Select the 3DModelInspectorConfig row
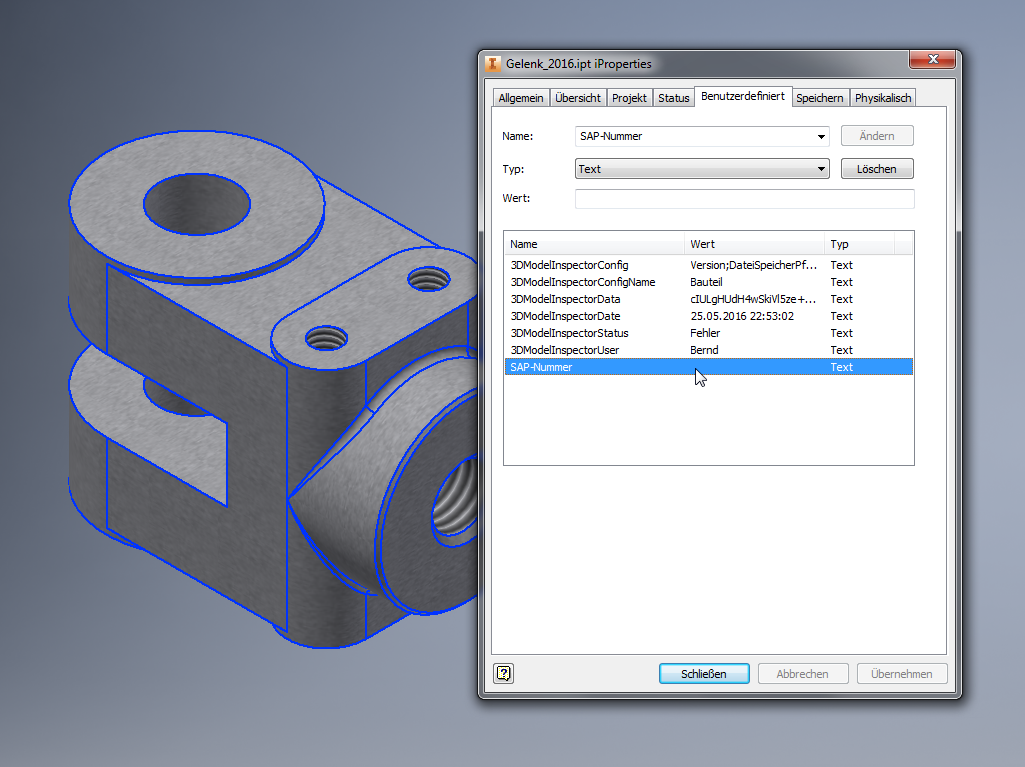The height and width of the screenshot is (767, 1025). (709, 265)
